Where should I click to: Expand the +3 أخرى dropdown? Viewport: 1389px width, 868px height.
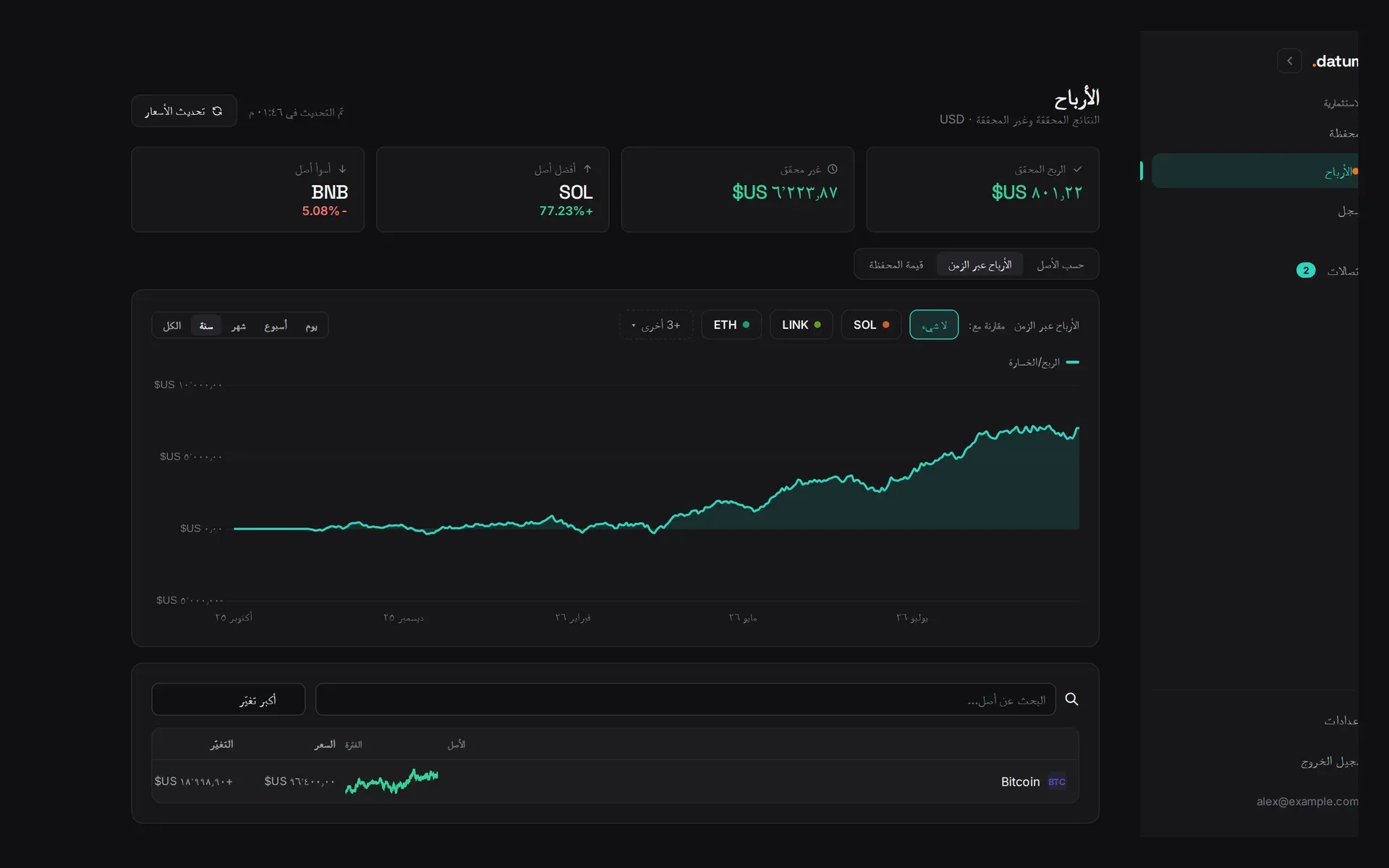click(x=655, y=325)
